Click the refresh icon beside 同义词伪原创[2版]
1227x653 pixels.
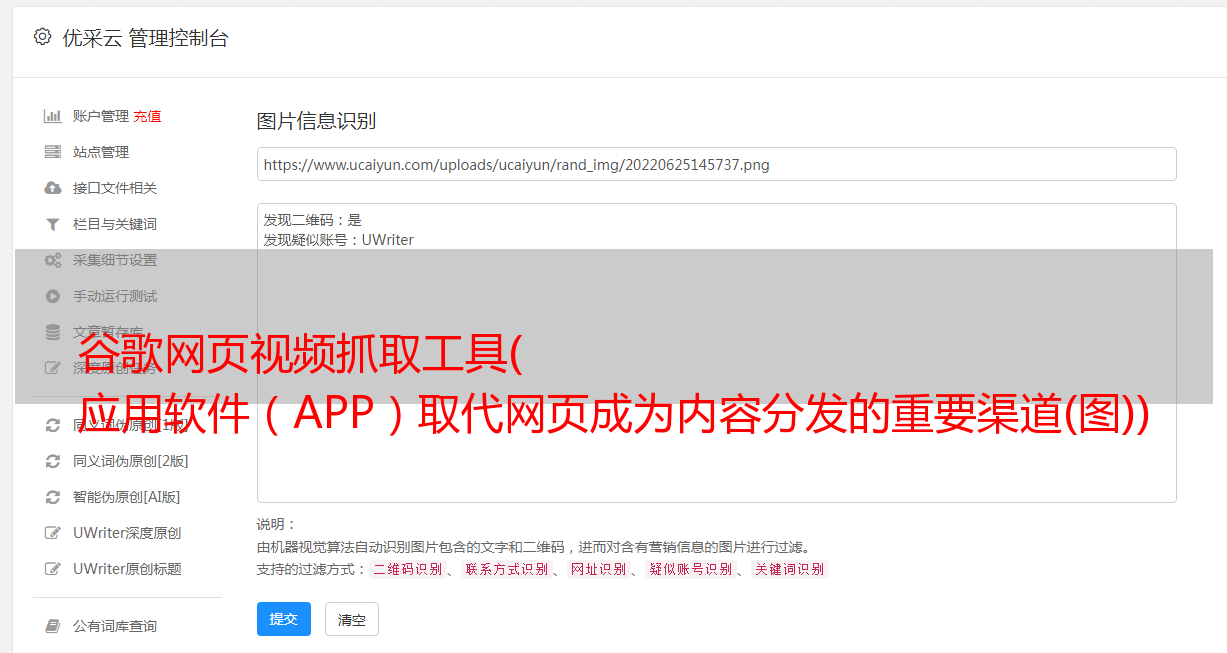pos(53,461)
